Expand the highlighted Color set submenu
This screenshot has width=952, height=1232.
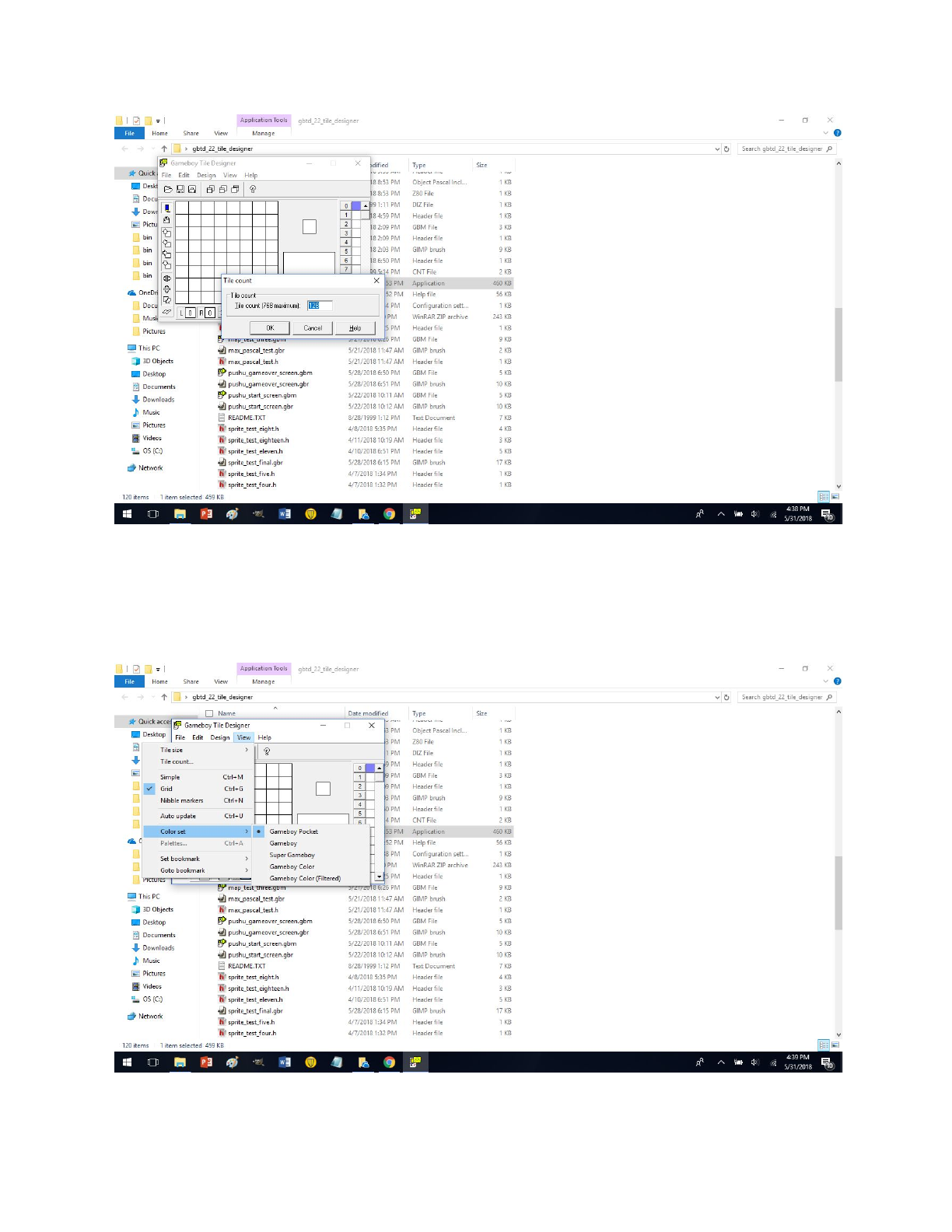[196, 831]
